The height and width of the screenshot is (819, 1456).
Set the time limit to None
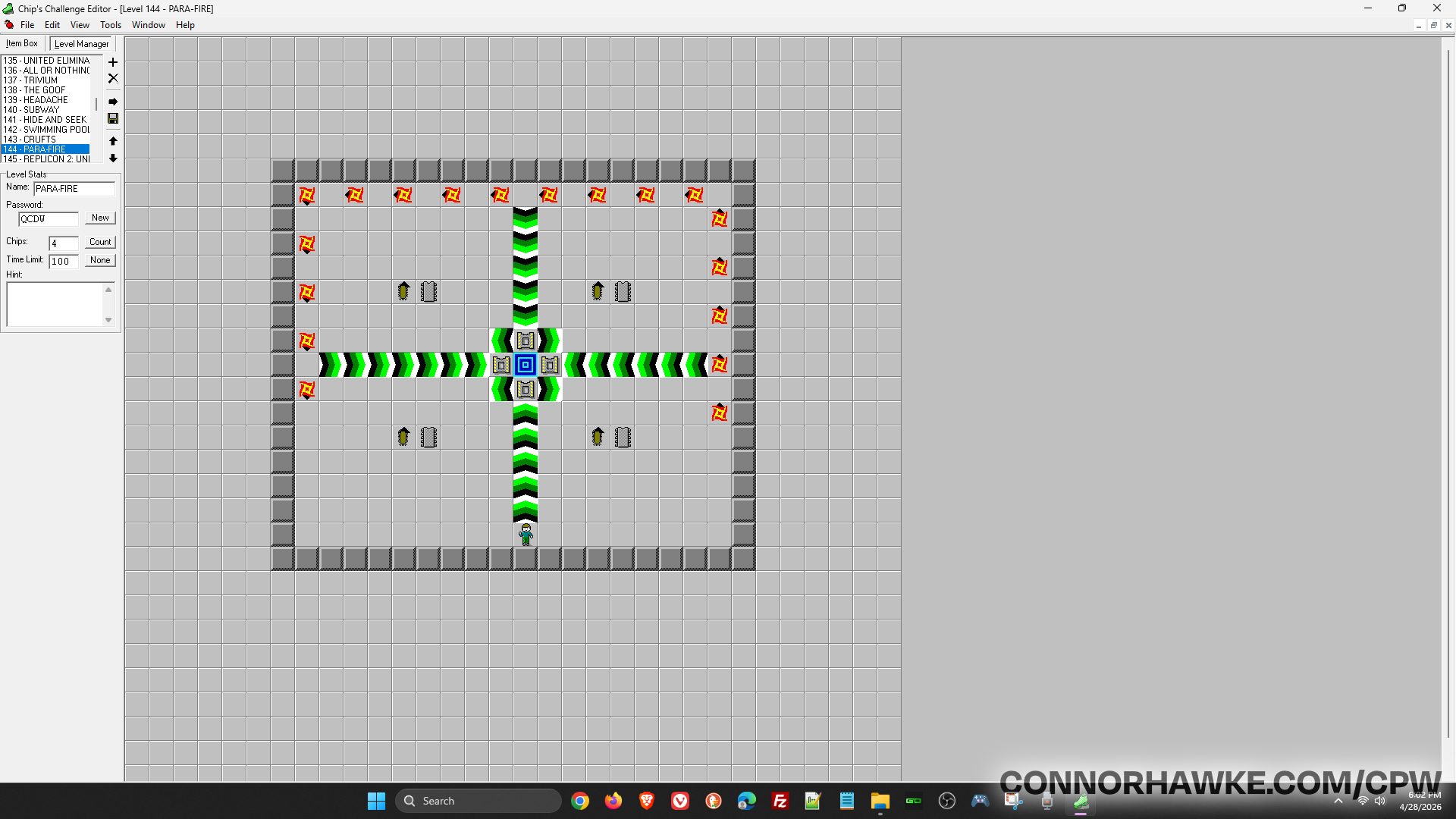click(100, 260)
